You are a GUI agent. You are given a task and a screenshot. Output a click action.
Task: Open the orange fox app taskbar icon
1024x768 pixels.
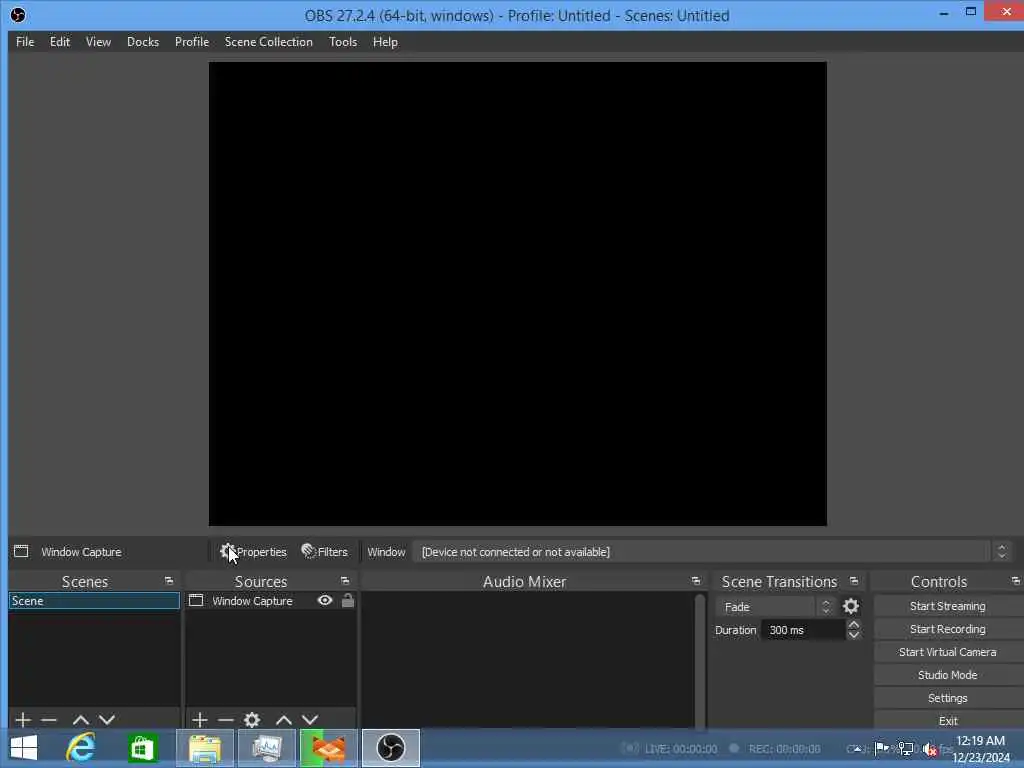(x=328, y=748)
